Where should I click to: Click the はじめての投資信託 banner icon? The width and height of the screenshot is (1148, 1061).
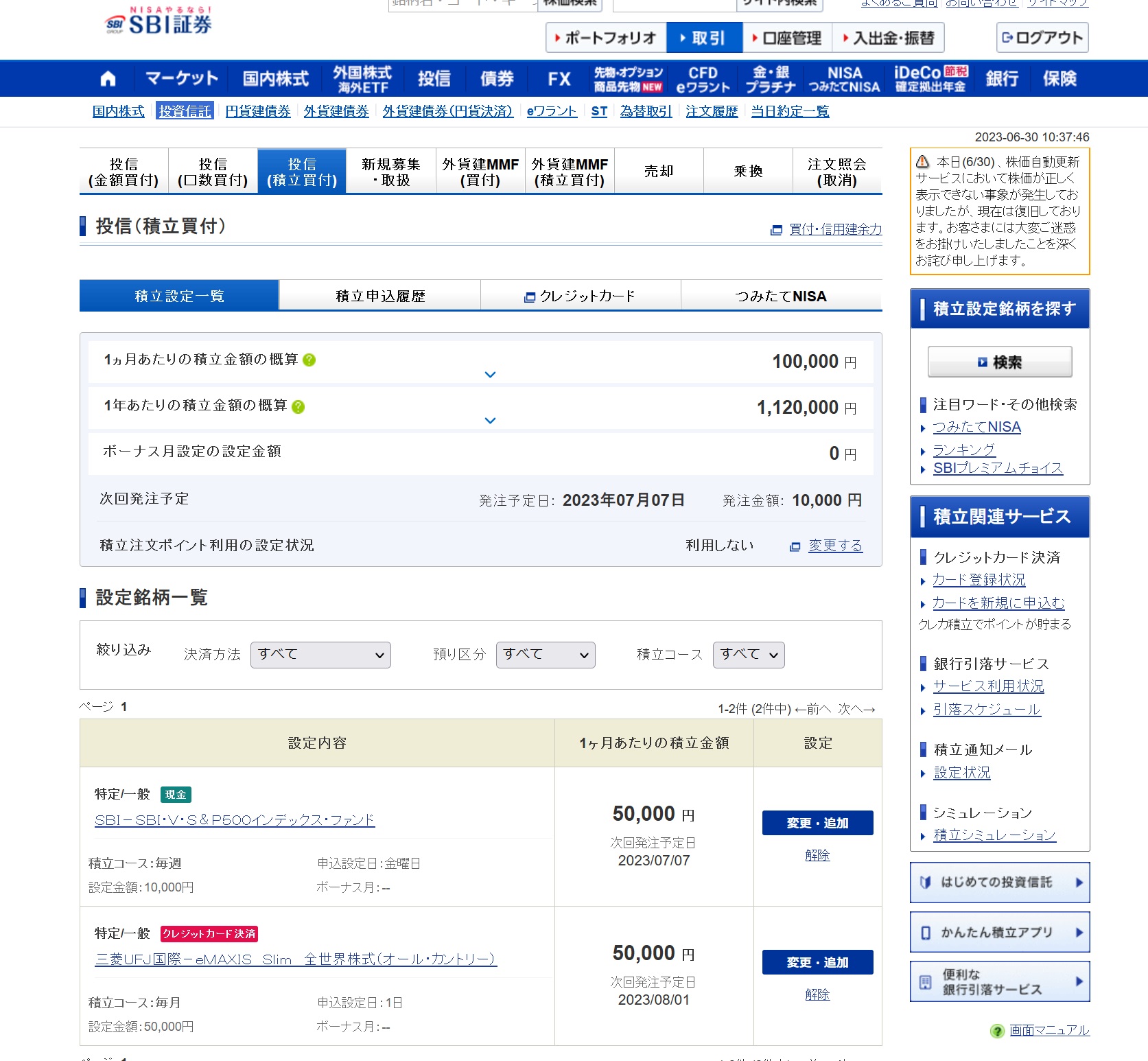point(925,883)
